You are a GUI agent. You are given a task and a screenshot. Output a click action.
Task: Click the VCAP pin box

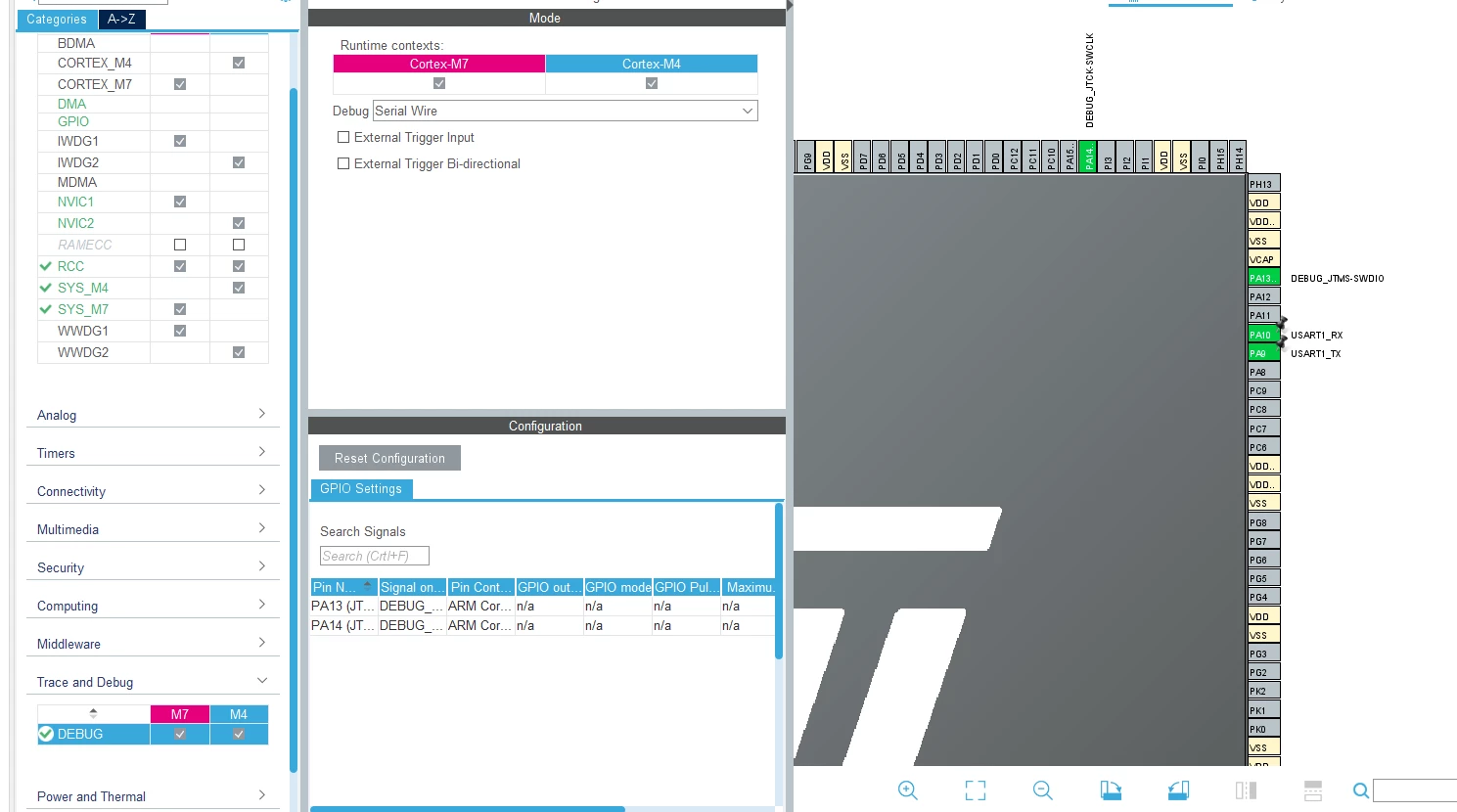pyautogui.click(x=1263, y=259)
